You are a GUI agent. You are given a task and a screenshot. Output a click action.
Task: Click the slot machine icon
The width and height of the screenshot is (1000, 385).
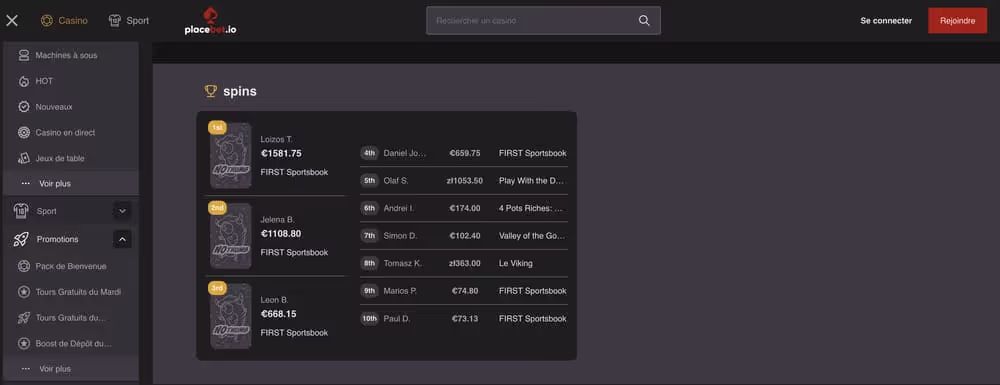[x=24, y=55]
